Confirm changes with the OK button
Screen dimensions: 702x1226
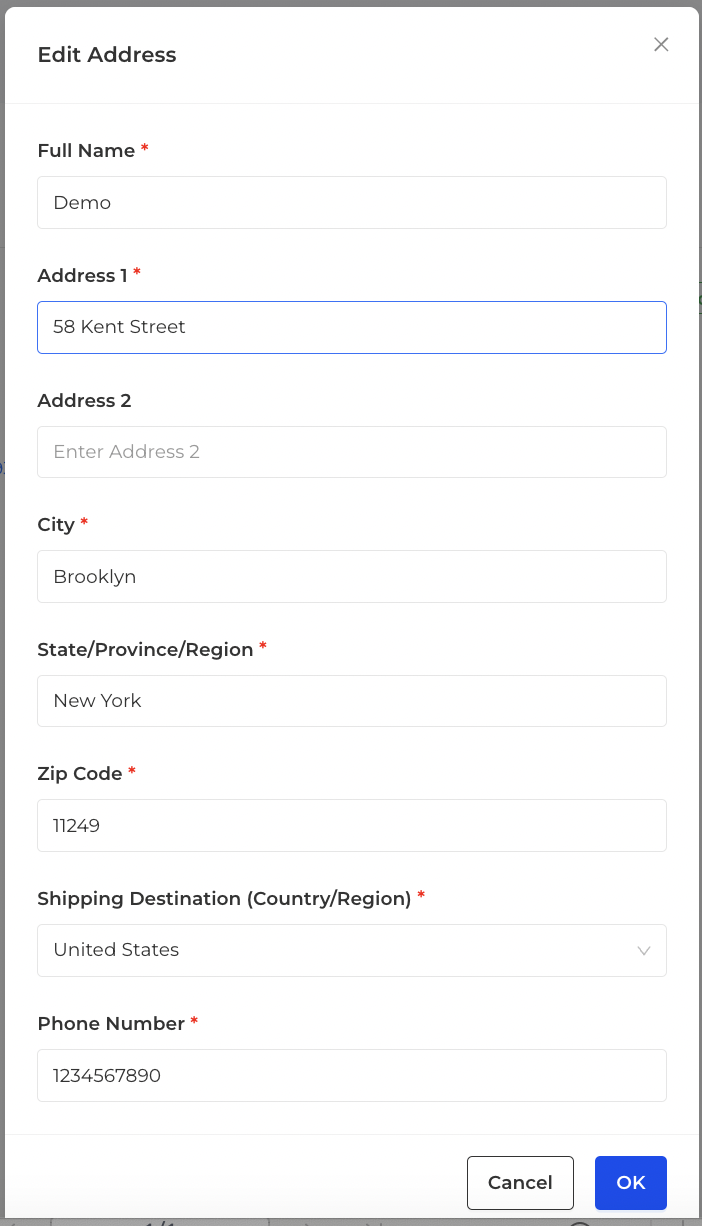(631, 1183)
